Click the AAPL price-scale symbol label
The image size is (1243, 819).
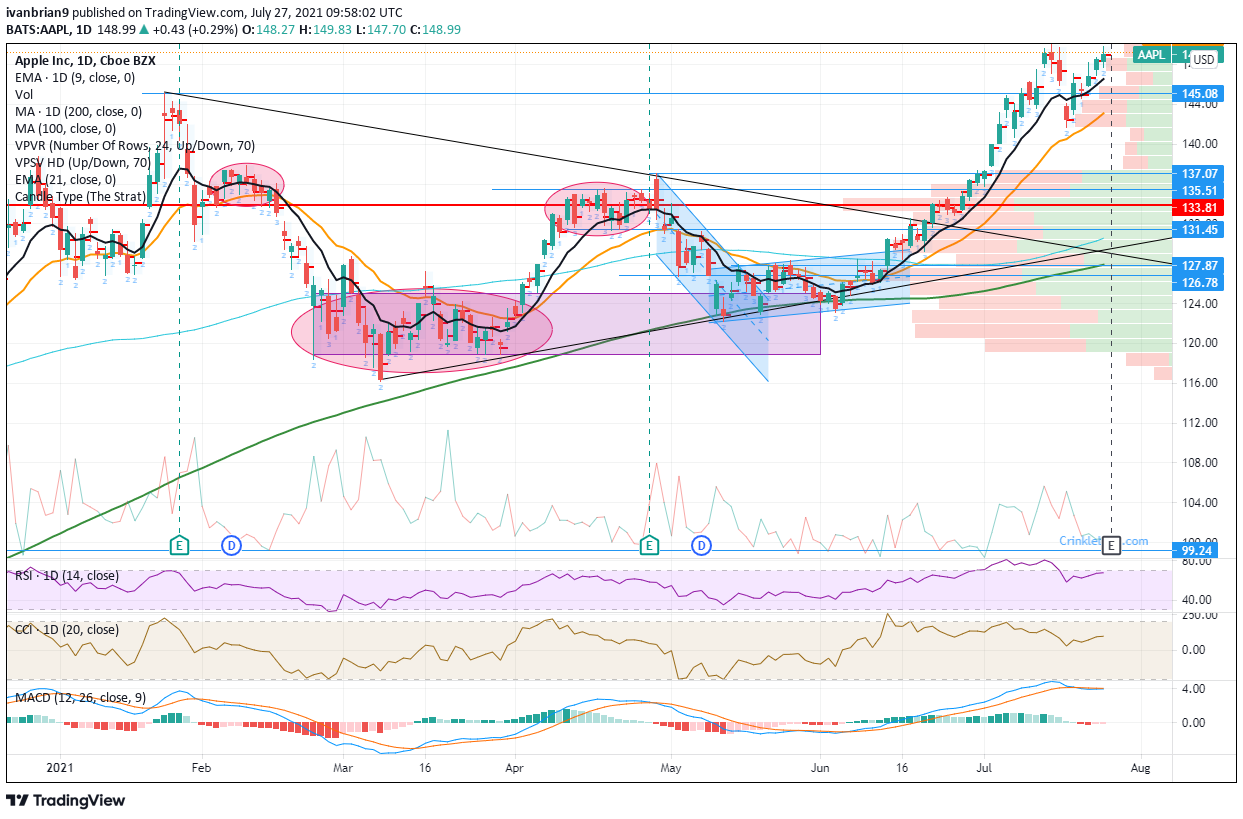click(x=1151, y=54)
